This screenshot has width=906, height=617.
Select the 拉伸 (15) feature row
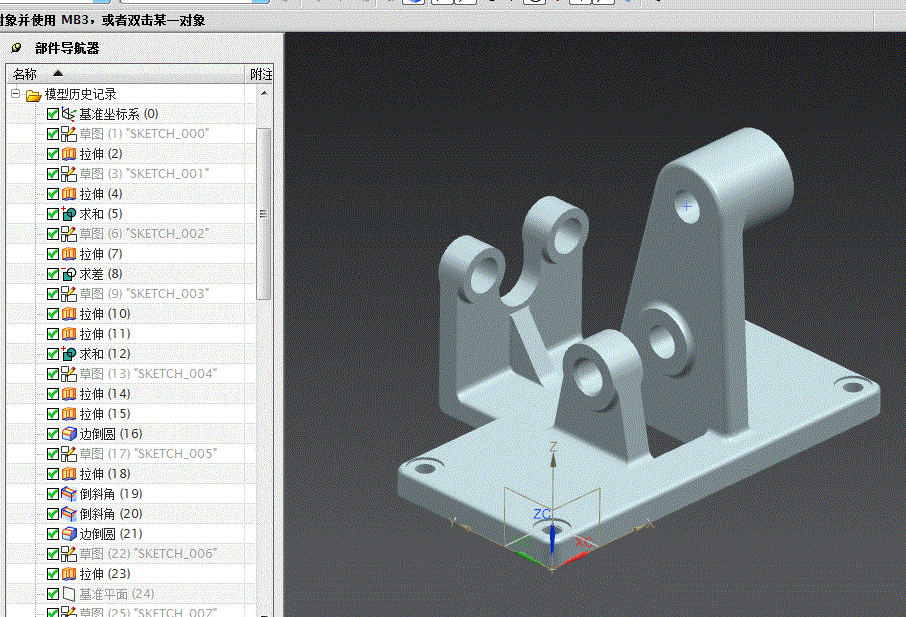(x=131, y=414)
